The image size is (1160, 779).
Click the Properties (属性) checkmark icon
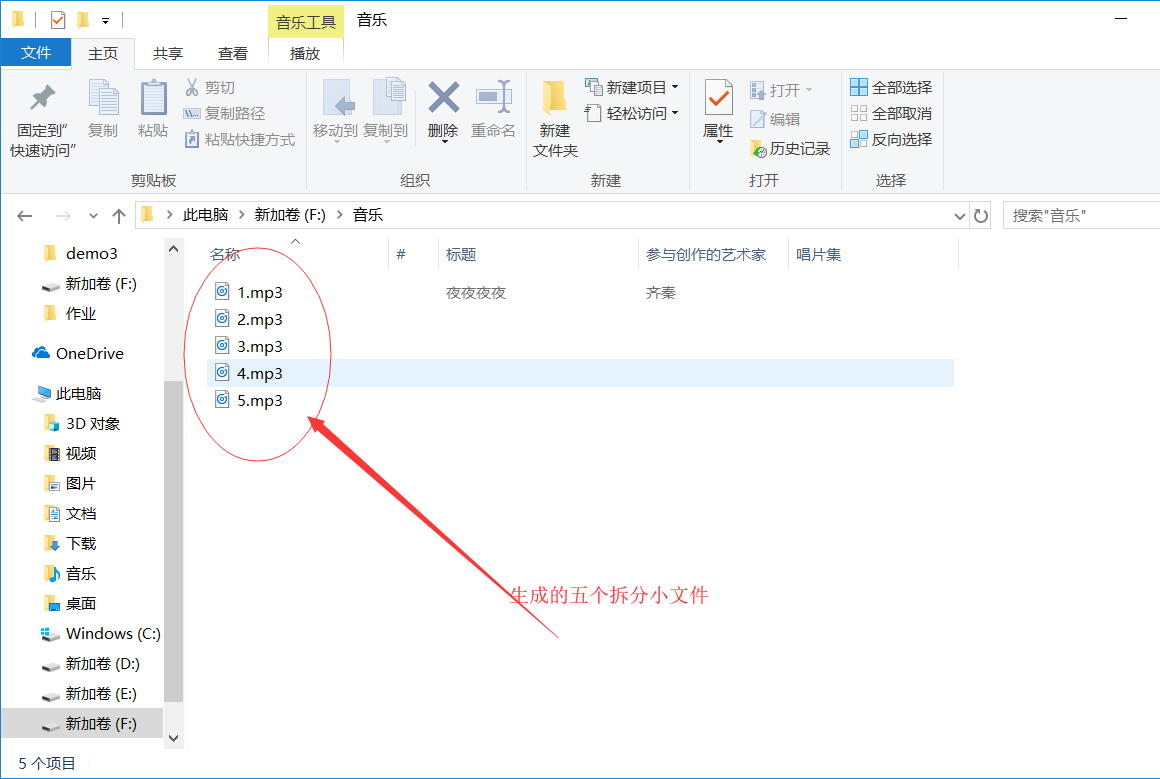[718, 97]
